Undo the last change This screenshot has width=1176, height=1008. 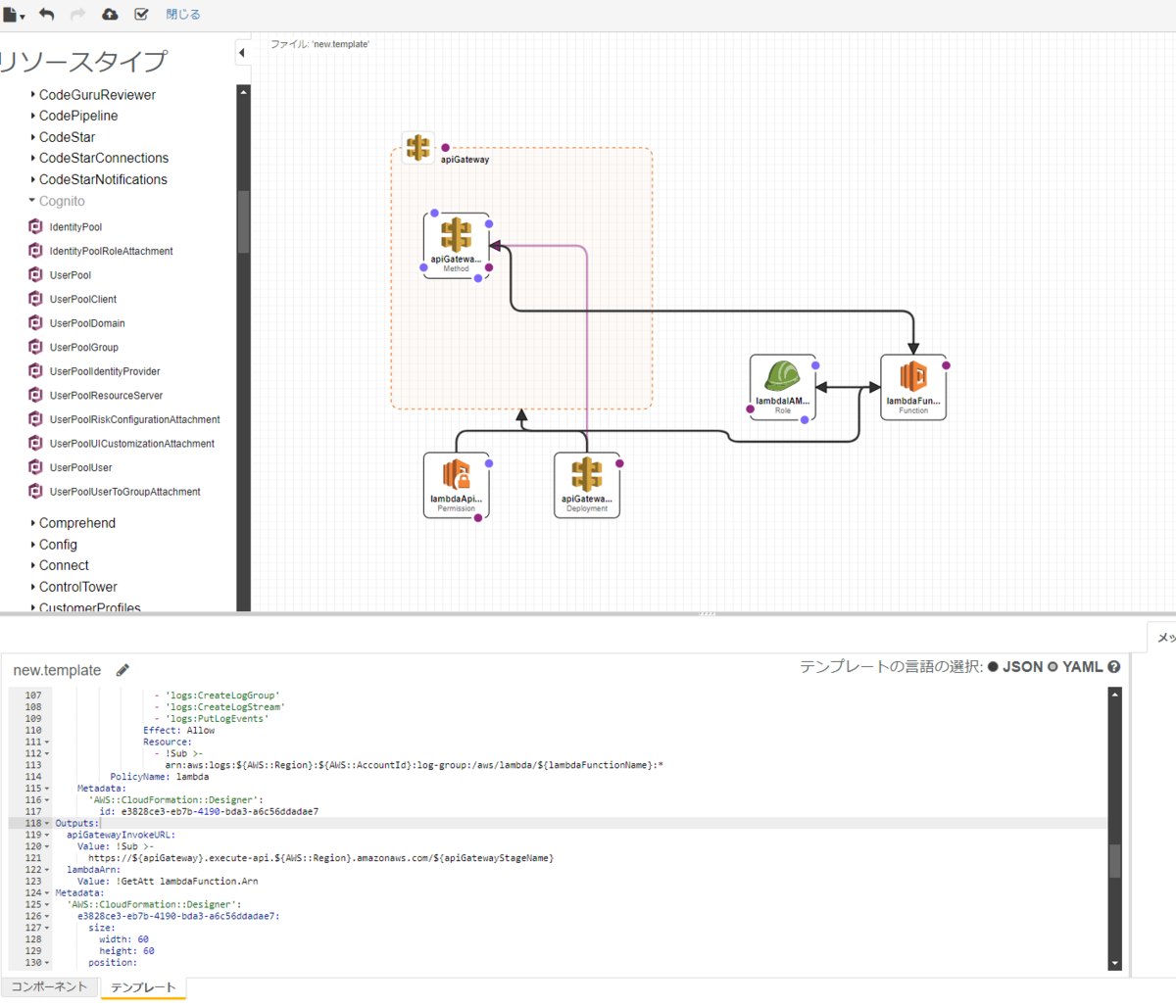47,14
